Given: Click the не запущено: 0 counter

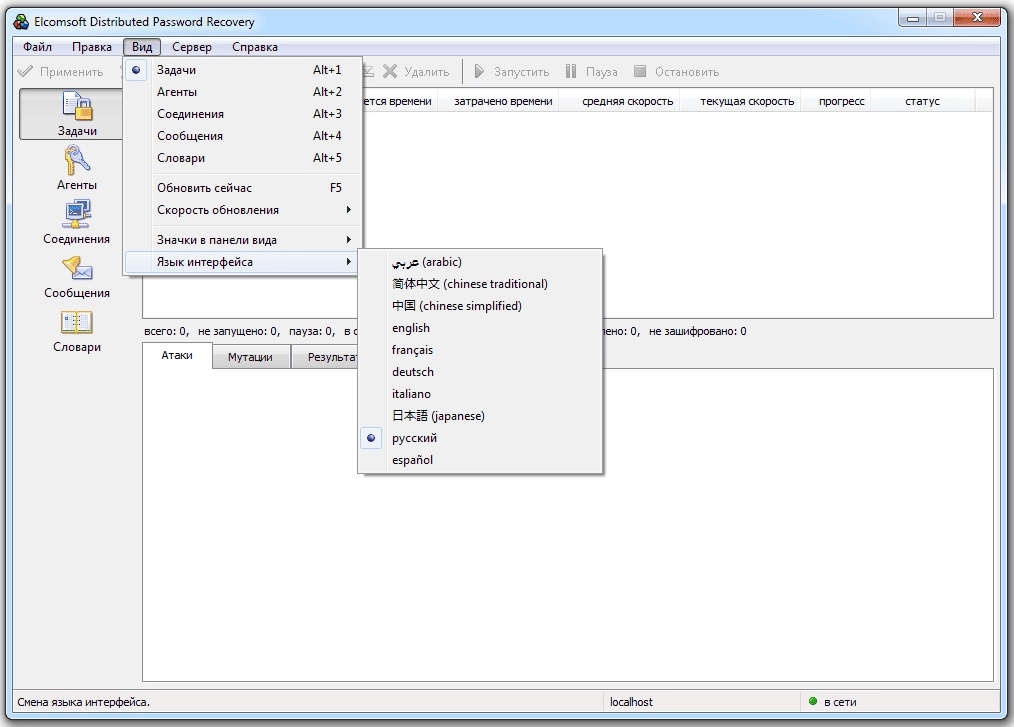Looking at the screenshot, I should tap(239, 331).
